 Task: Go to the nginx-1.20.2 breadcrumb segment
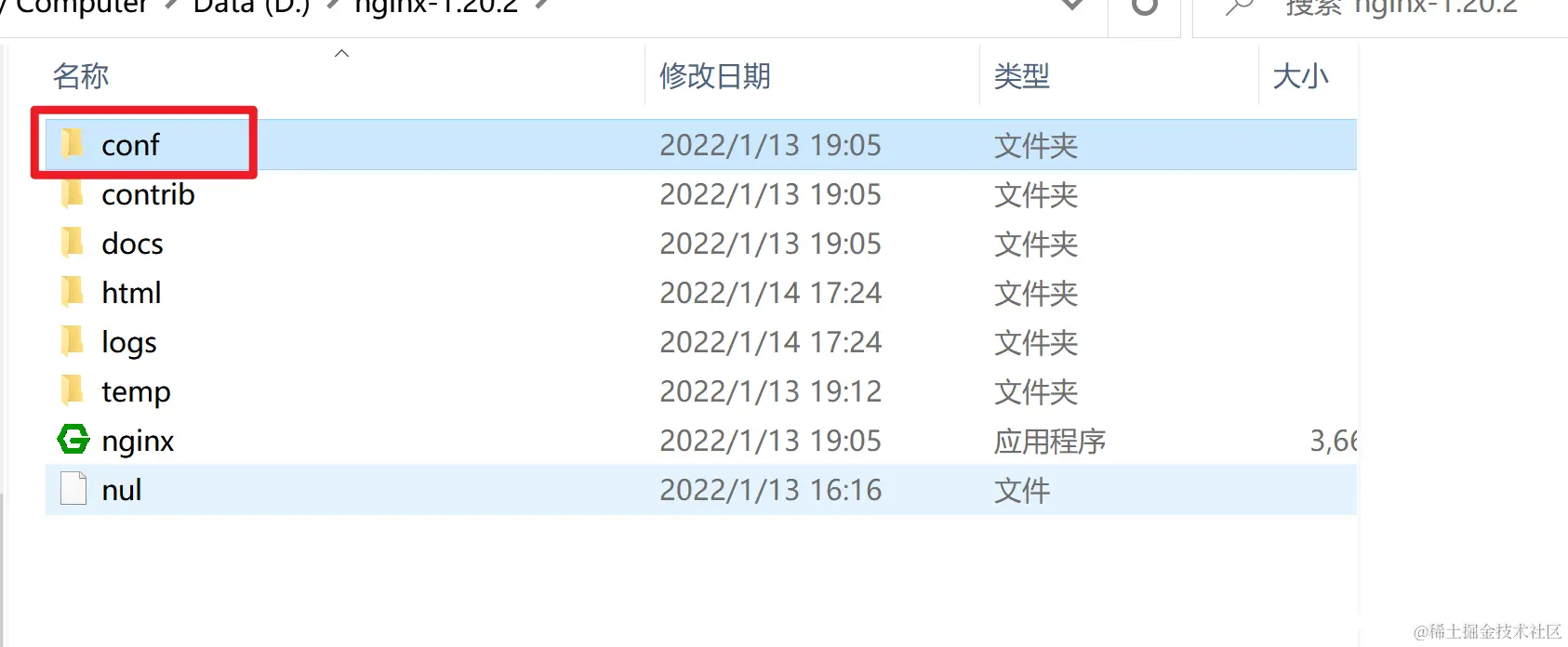pos(436,7)
